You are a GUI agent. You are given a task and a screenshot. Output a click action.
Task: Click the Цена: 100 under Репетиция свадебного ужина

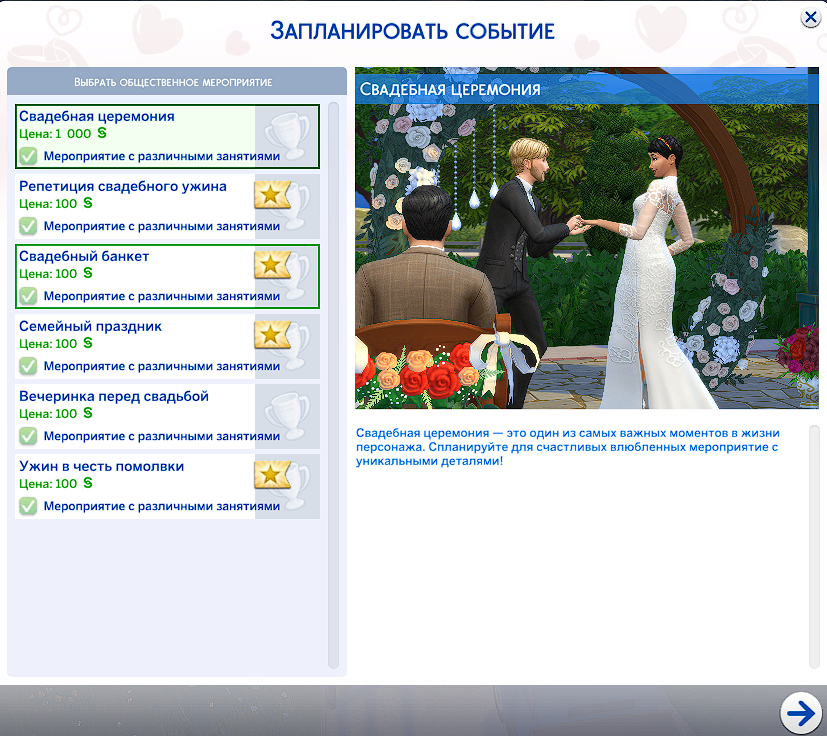[x=56, y=203]
